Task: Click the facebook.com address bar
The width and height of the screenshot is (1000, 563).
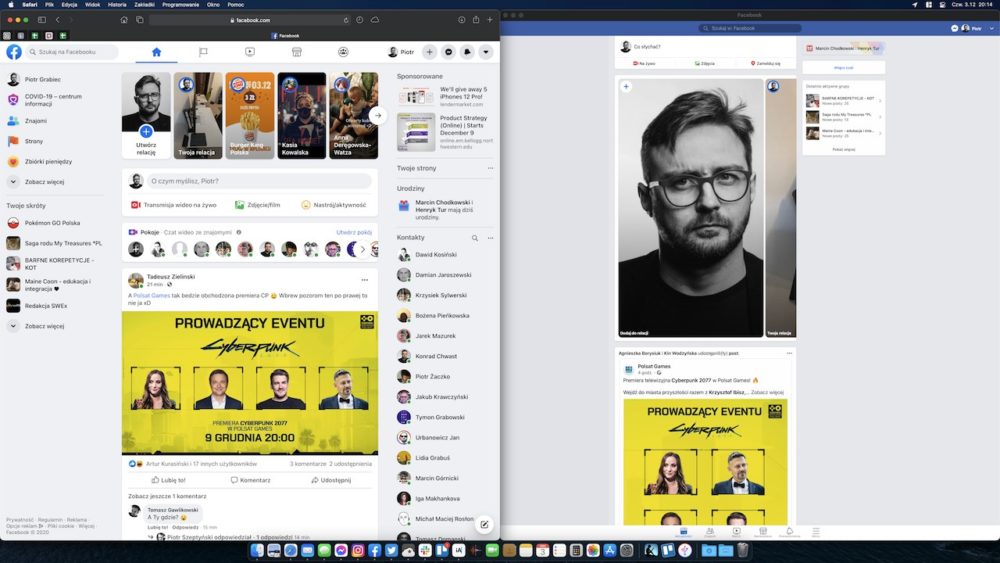Action: pyautogui.click(x=250, y=20)
